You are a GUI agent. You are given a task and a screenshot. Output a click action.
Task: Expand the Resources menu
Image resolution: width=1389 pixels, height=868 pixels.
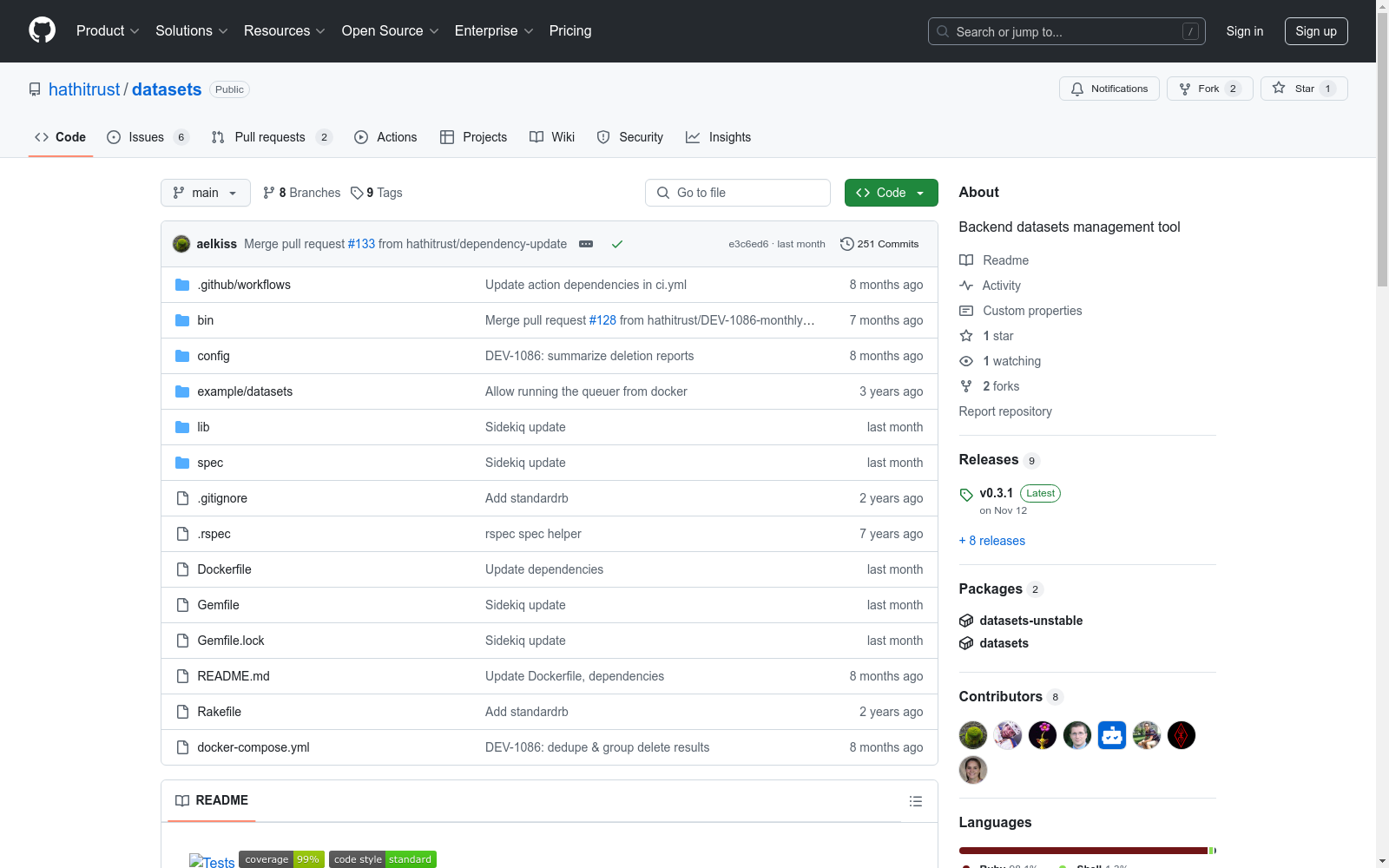[285, 31]
